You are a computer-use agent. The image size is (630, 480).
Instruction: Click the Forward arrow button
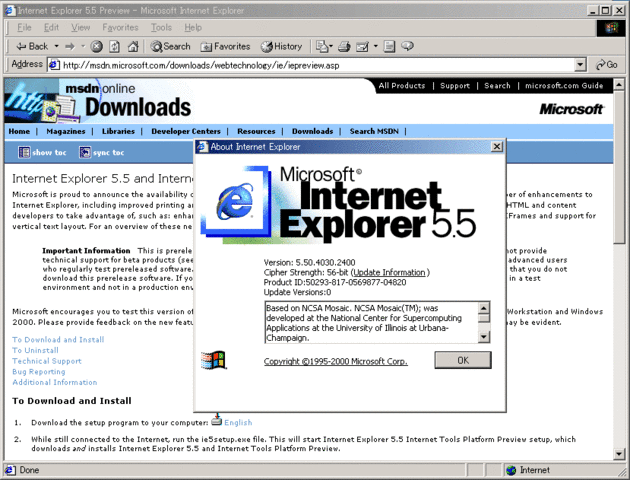tap(70, 47)
